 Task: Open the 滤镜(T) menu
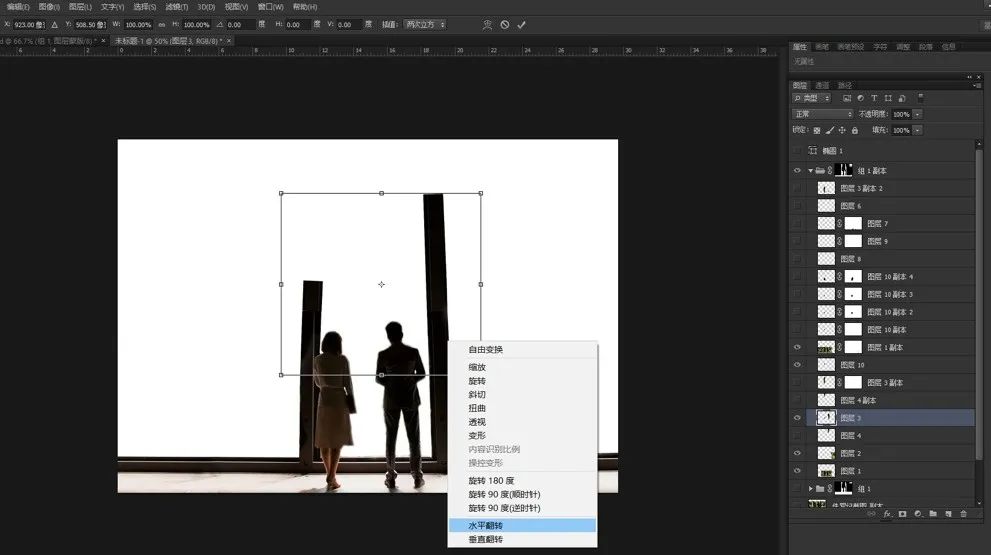[x=176, y=7]
